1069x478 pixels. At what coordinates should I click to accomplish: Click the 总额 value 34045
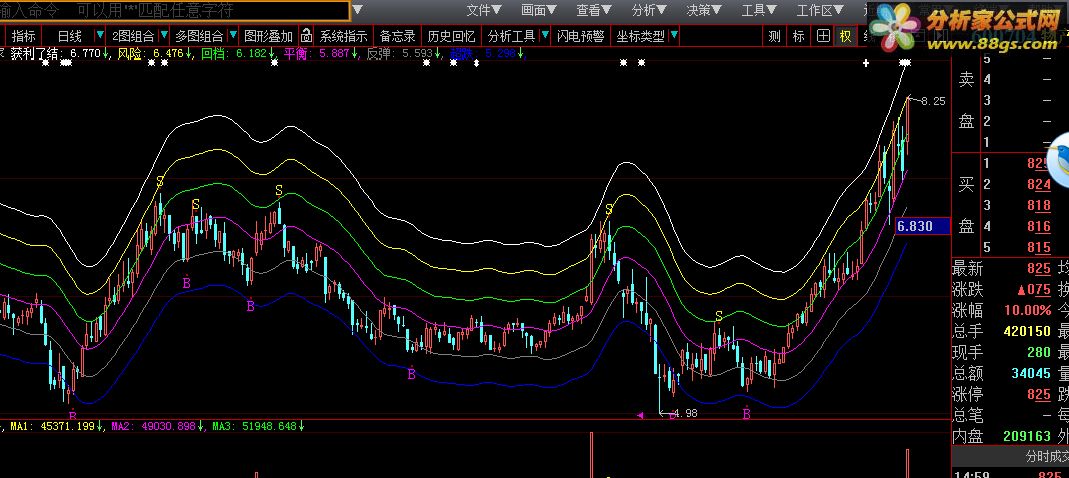click(x=1029, y=373)
